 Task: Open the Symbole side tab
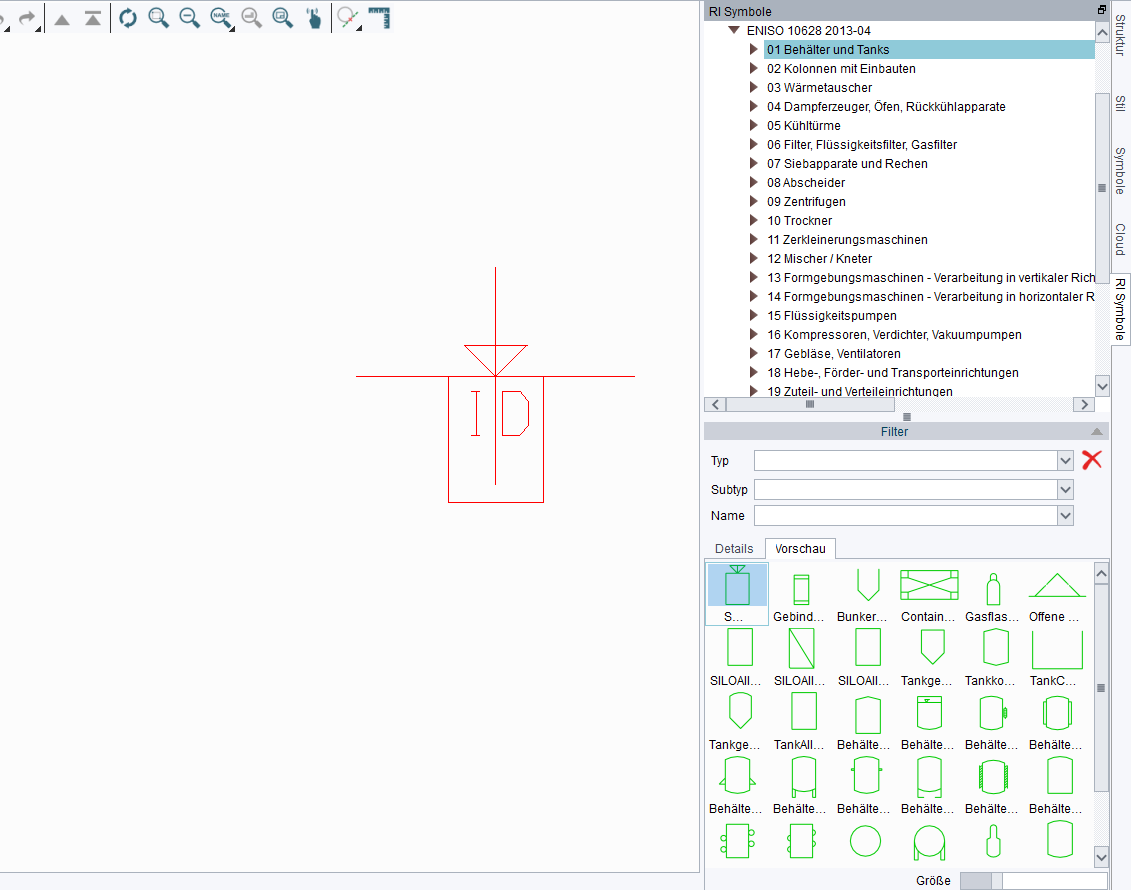tap(1120, 171)
